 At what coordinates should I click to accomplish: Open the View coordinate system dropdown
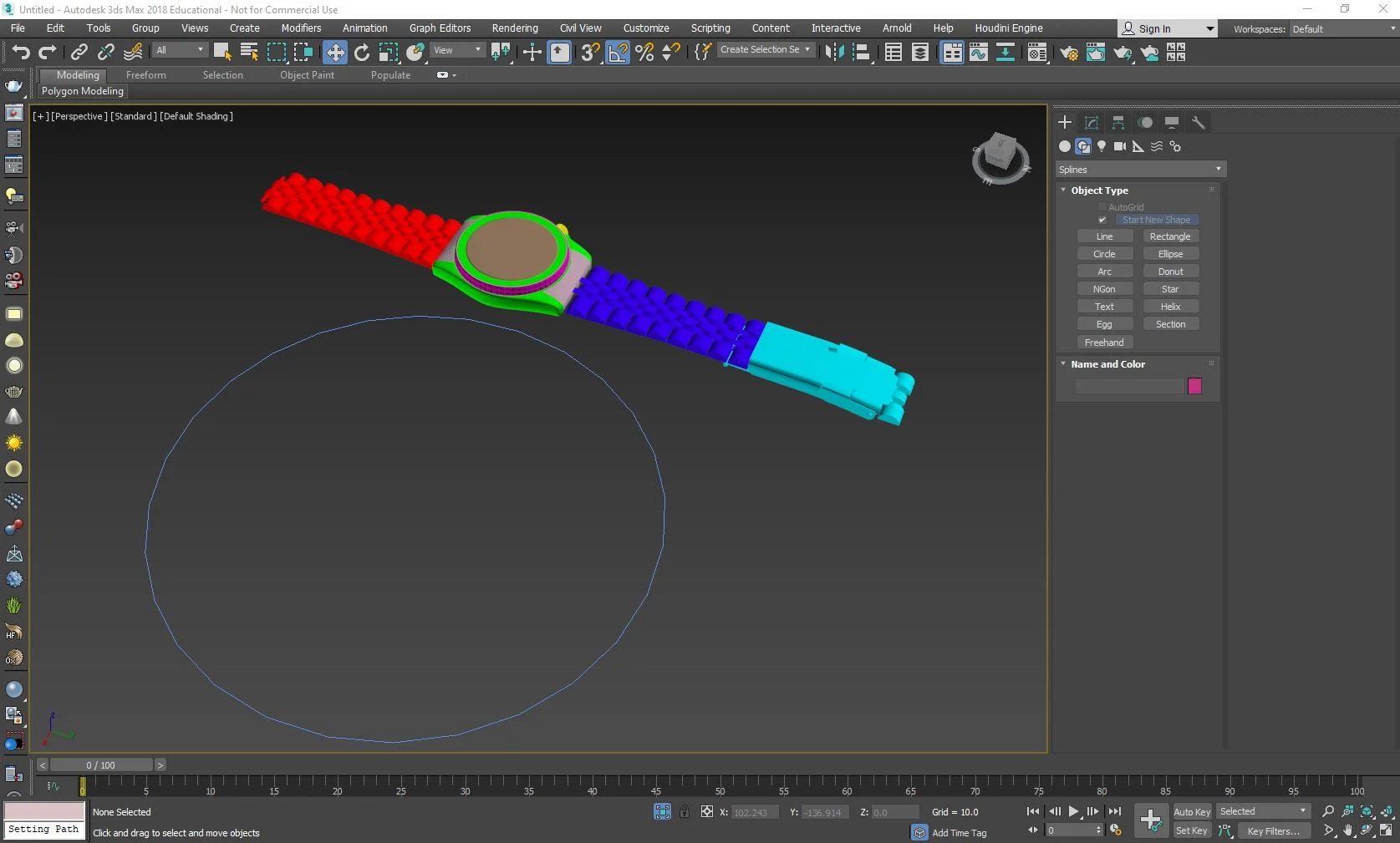pos(457,50)
